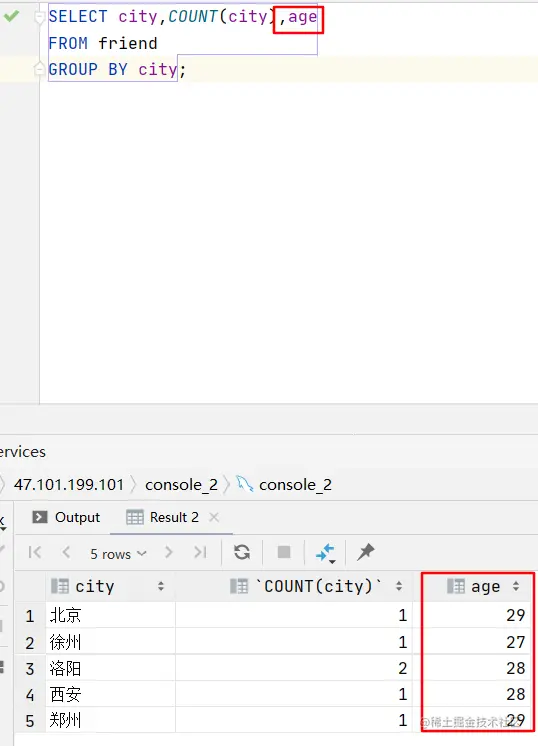The width and height of the screenshot is (538, 746).
Task: Click the 47.101.199.101 breadcrumb
Action: (68, 485)
